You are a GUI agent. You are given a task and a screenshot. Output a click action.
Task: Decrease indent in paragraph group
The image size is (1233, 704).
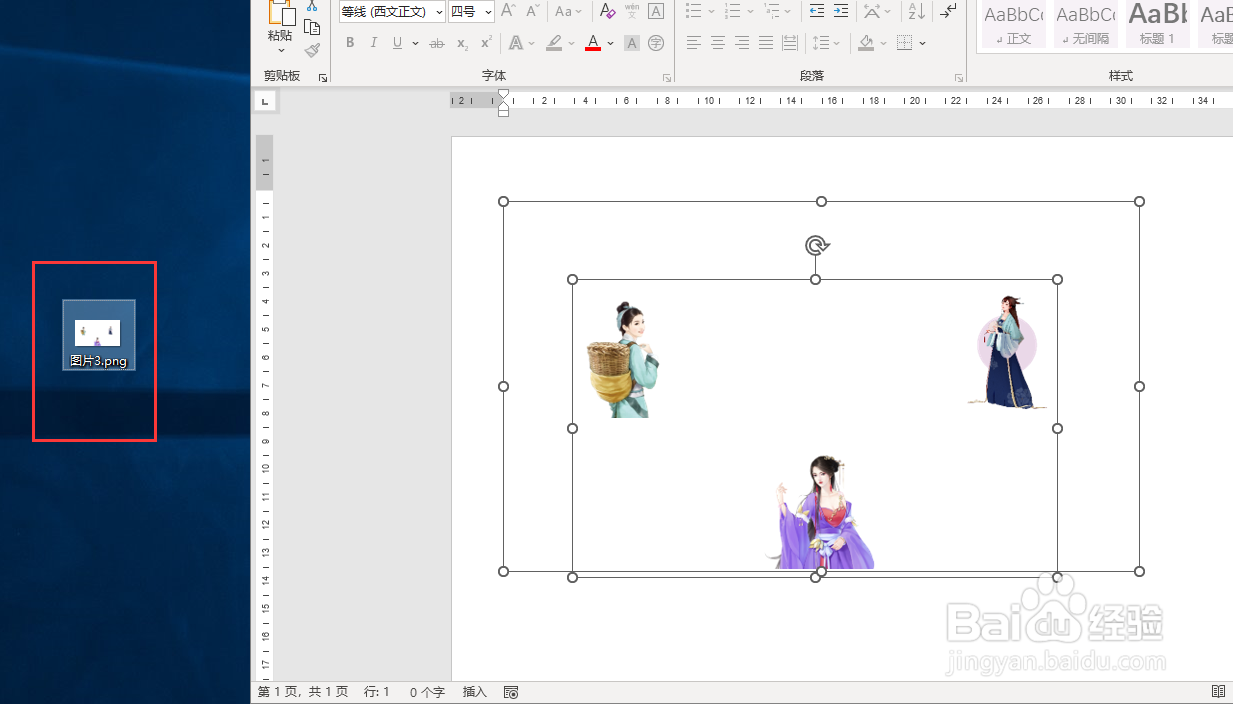pos(817,11)
